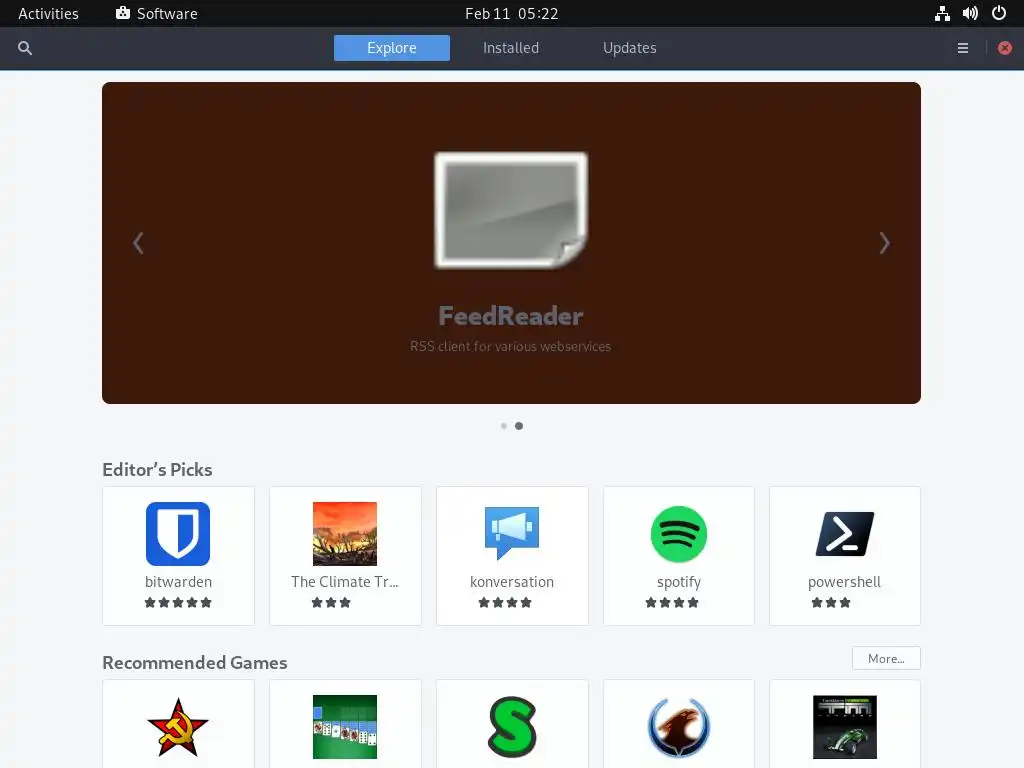
Task: Switch to the Explore tab
Action: [392, 48]
